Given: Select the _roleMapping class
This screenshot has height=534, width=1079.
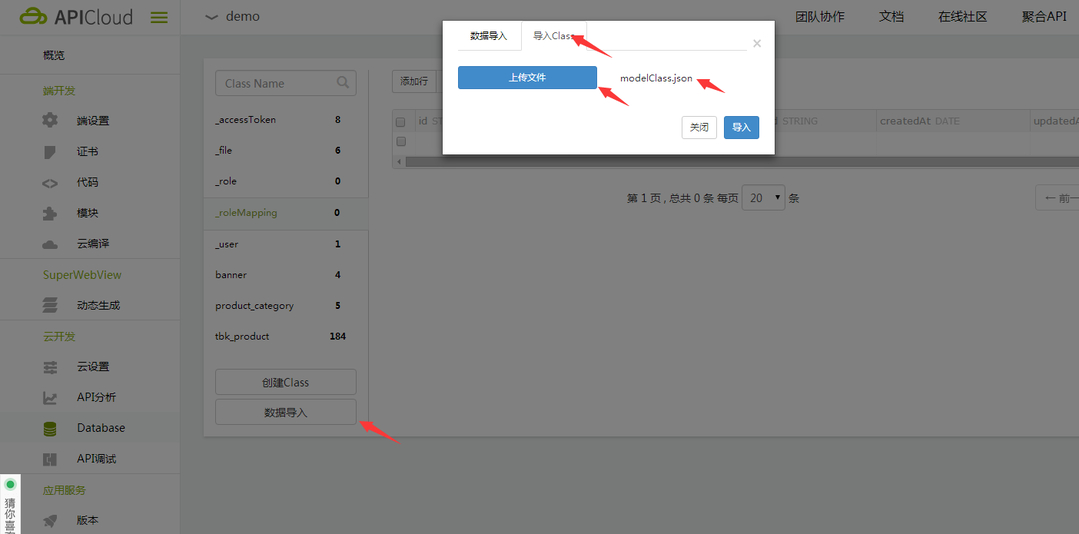Looking at the screenshot, I should pyautogui.click(x=286, y=213).
